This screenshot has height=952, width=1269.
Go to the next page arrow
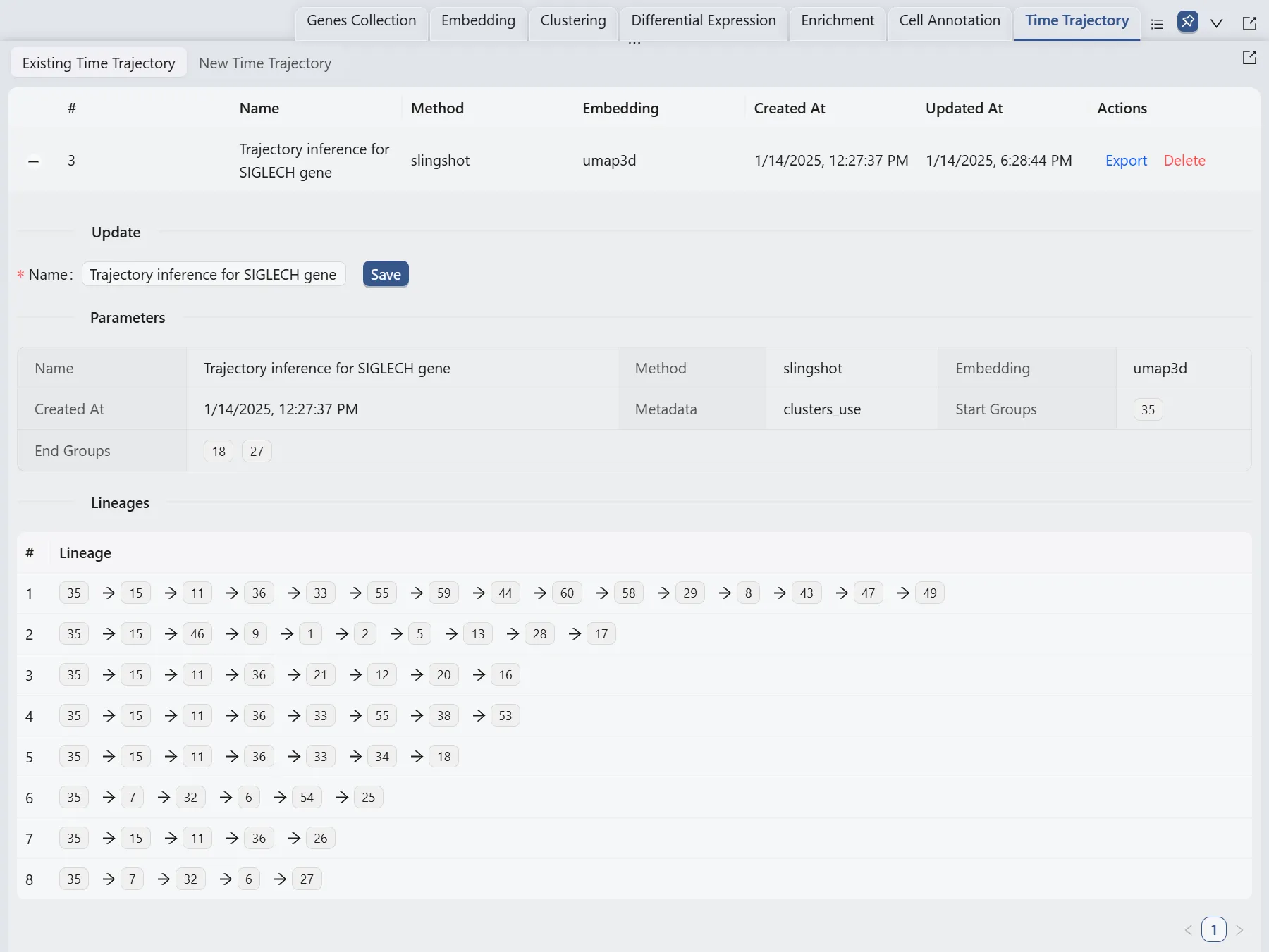click(1239, 930)
